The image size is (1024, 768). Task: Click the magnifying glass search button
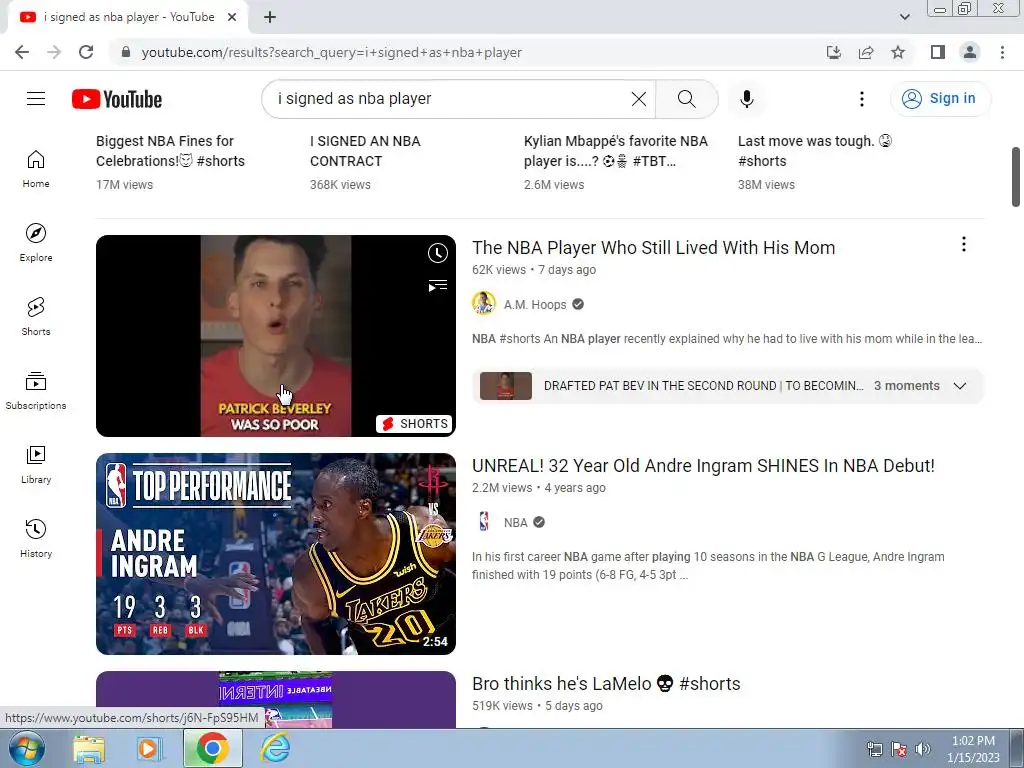tap(686, 99)
